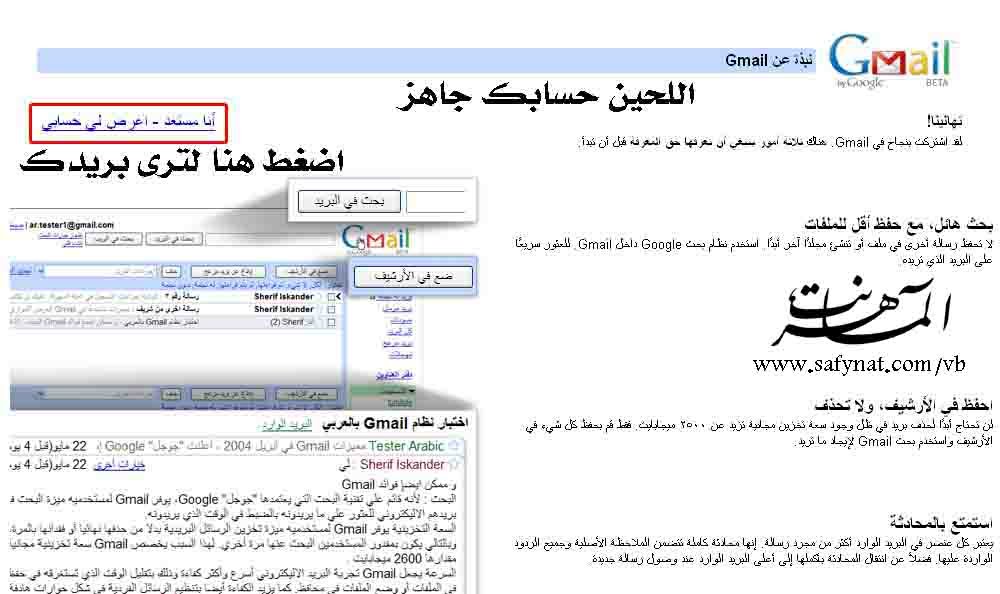
Task: Open the 'أنا مستعد - اعرض لي حسابي' link
Action: coord(128,121)
